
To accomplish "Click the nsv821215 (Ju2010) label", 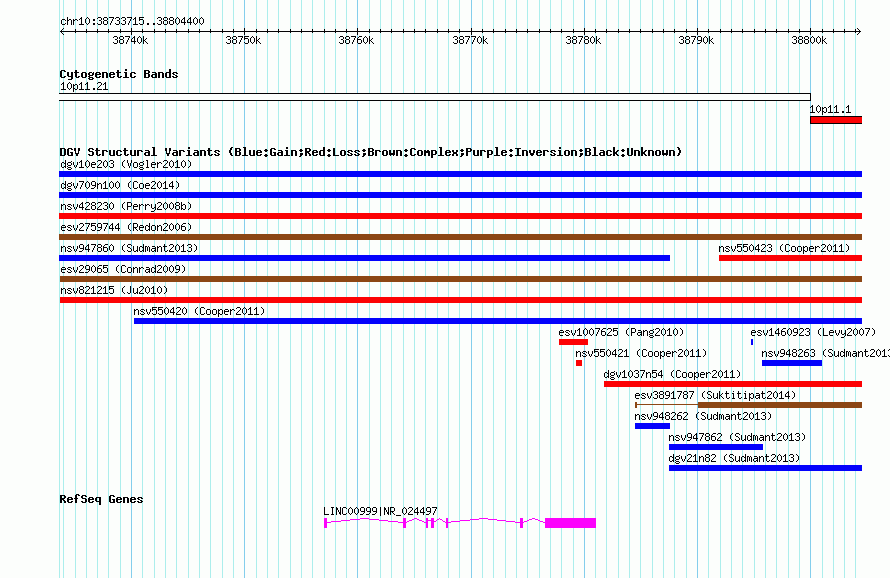I will (x=114, y=290).
